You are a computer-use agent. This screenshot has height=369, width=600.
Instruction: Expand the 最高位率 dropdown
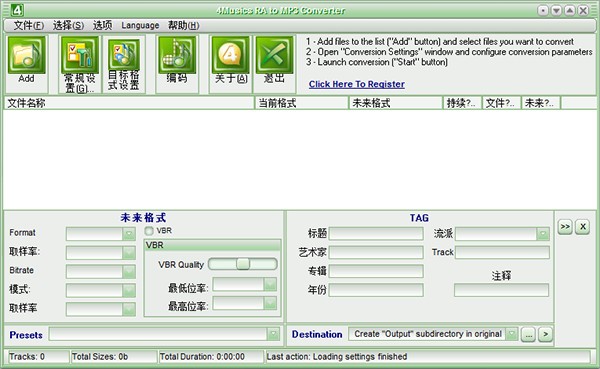click(x=270, y=303)
